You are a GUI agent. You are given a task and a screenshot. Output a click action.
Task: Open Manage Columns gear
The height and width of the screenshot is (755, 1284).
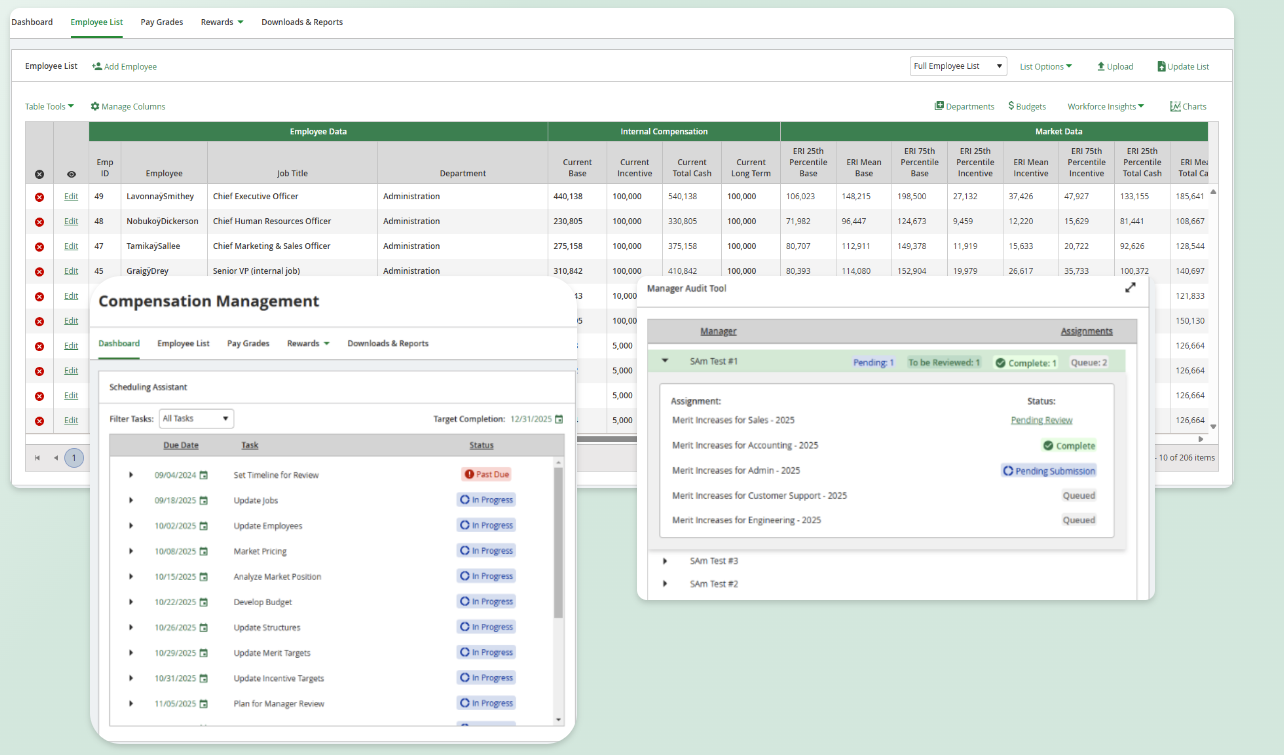pyautogui.click(x=95, y=106)
